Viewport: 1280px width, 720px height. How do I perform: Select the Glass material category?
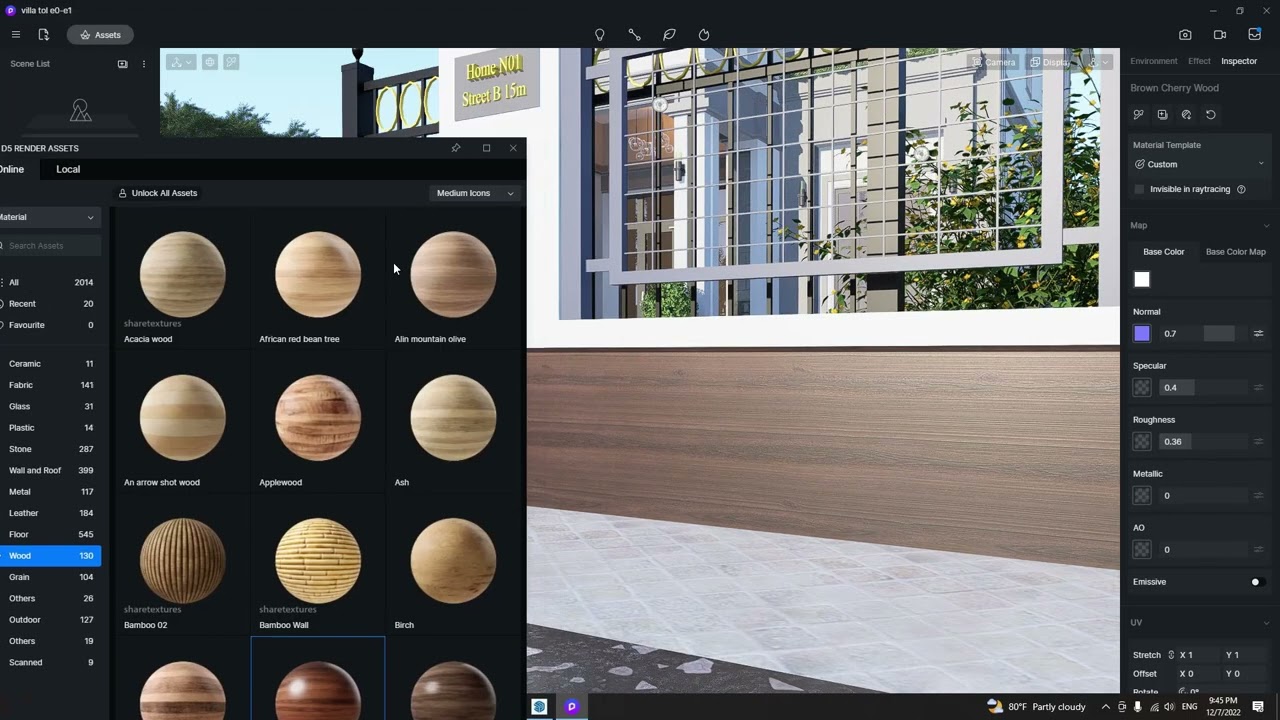tap(50, 407)
